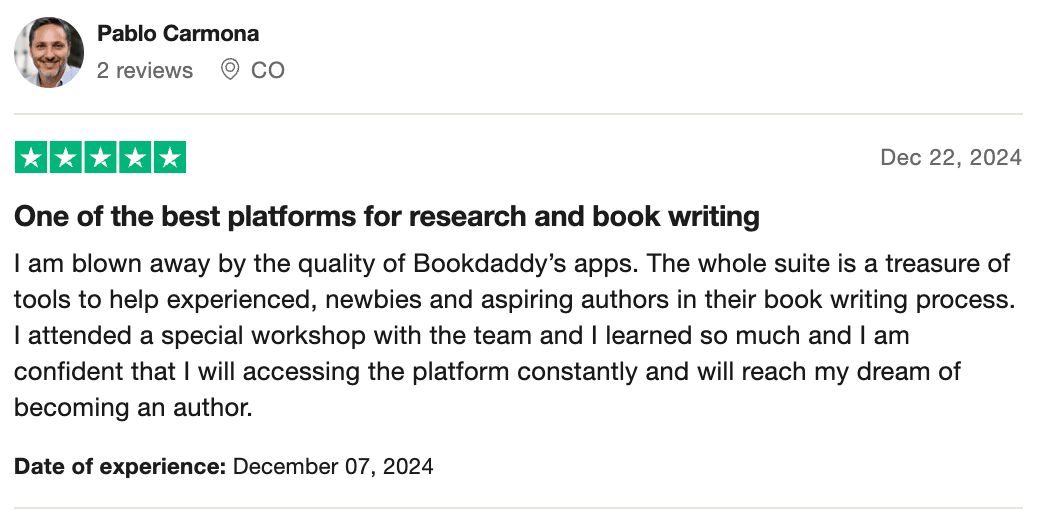Click the second green rating star
1044x510 pixels.
(x=66, y=157)
